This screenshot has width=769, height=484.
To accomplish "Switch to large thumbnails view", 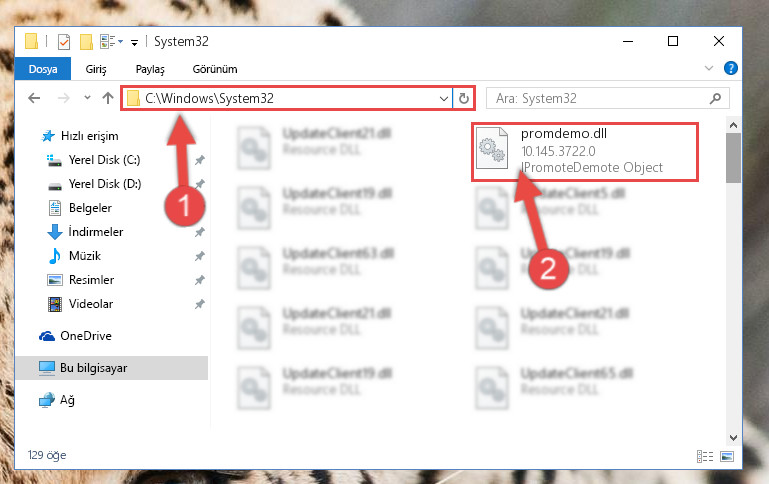I will [727, 457].
